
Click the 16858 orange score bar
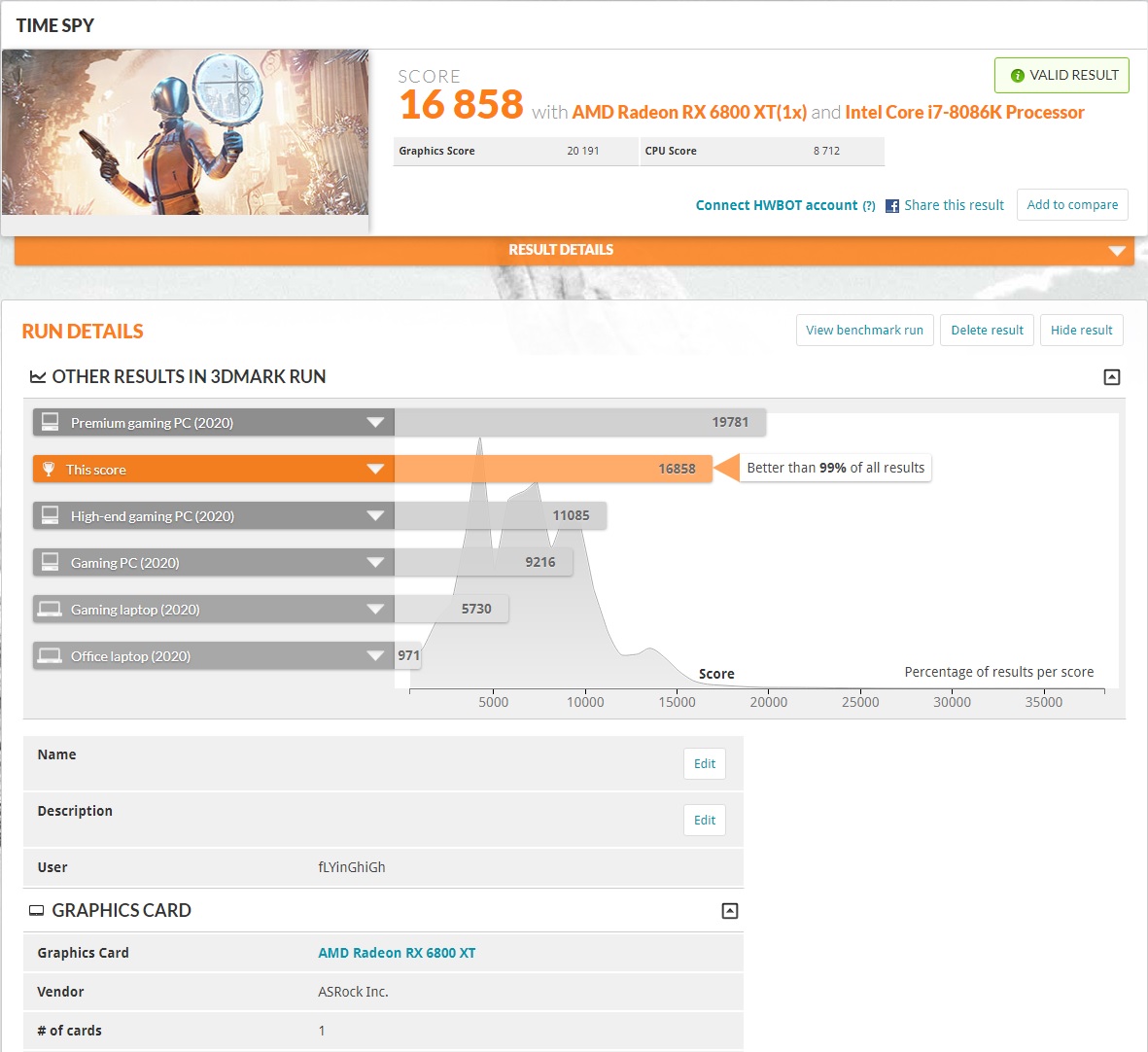(x=553, y=470)
